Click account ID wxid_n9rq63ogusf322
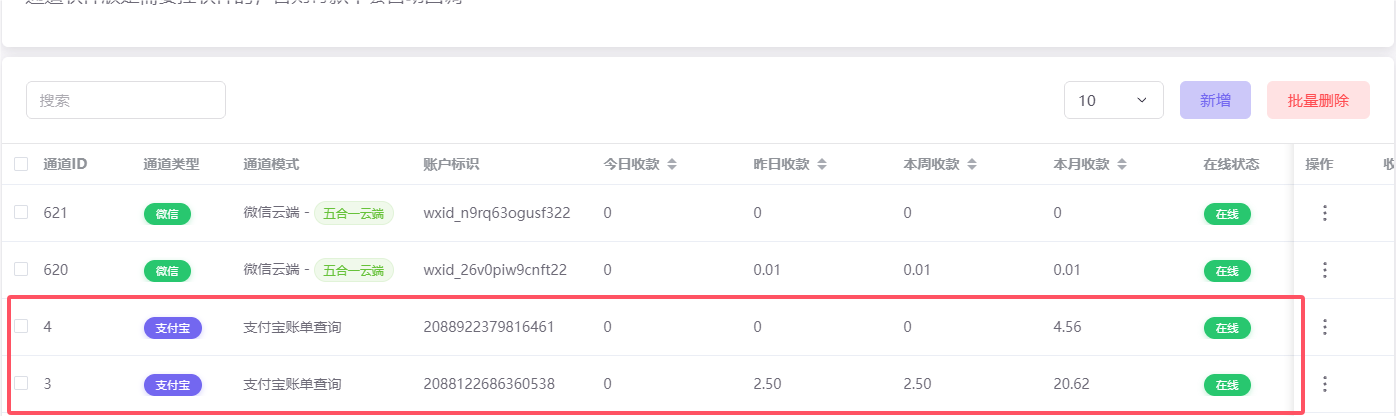 coord(497,213)
